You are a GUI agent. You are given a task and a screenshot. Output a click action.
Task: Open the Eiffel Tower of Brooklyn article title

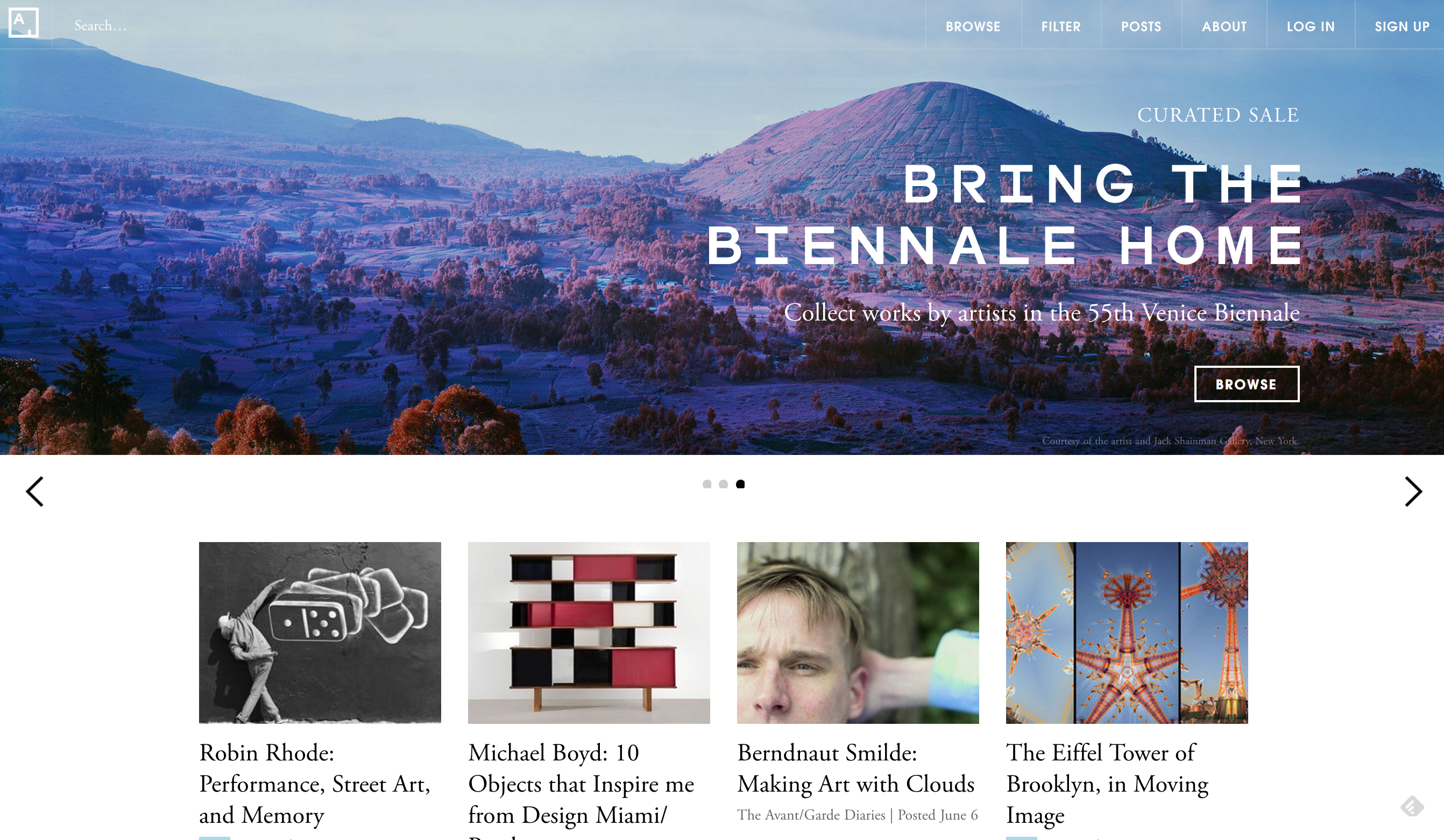[x=1107, y=784]
